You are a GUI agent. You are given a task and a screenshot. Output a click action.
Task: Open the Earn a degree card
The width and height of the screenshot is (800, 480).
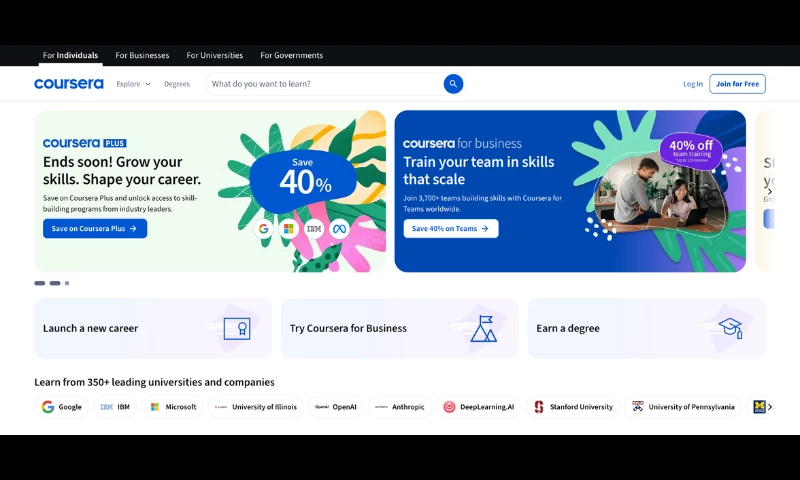pyautogui.click(x=646, y=328)
